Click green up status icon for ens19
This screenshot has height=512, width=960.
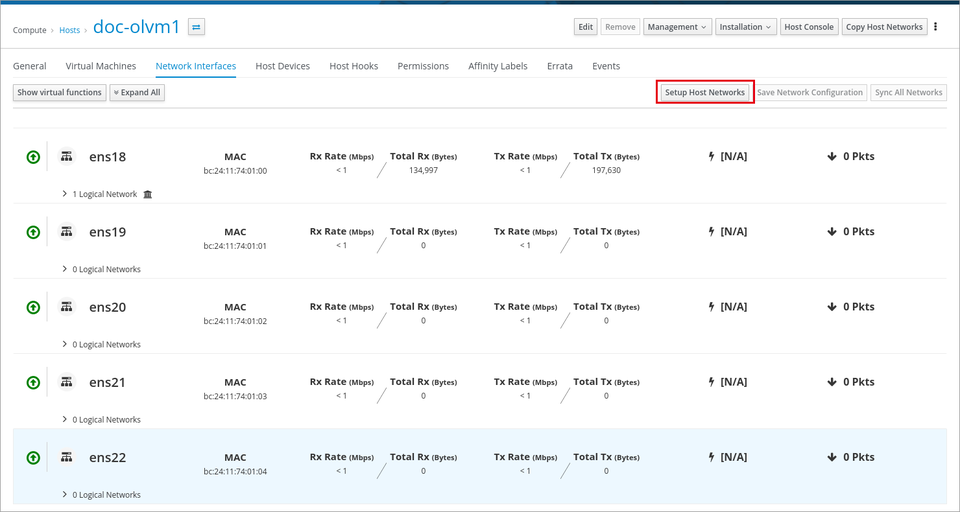(34, 232)
